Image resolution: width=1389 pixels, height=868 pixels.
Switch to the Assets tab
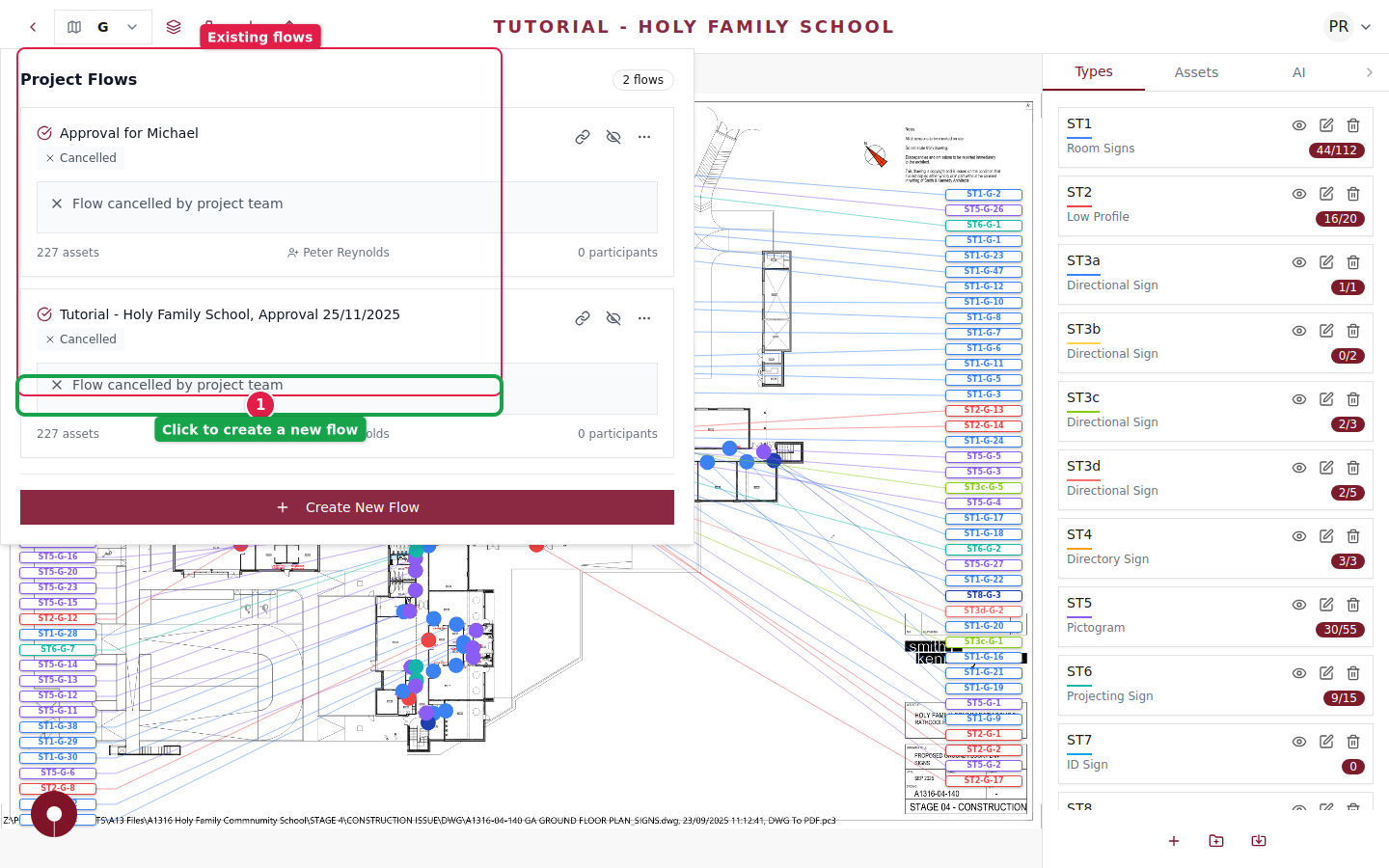click(x=1196, y=72)
